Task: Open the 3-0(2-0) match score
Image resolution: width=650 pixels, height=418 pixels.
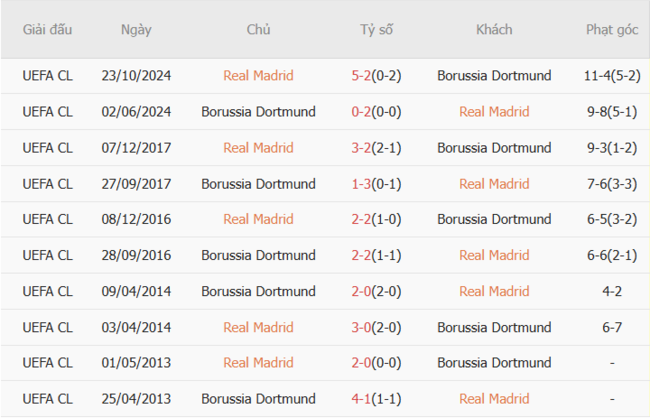Action: pyautogui.click(x=376, y=327)
